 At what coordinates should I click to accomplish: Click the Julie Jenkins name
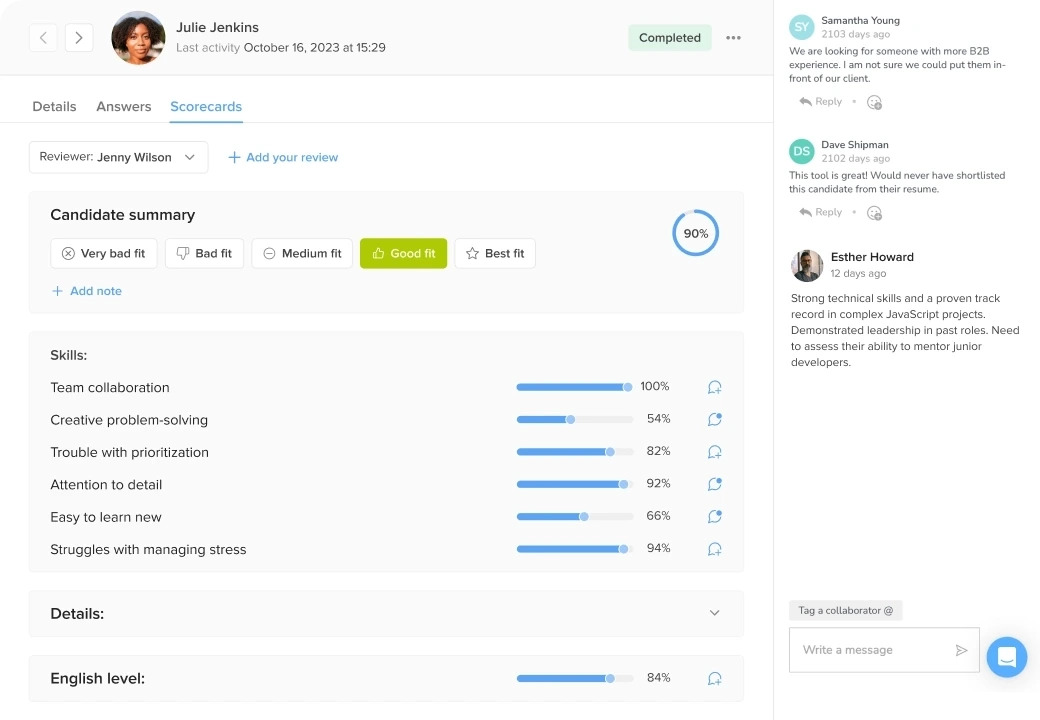coord(218,27)
